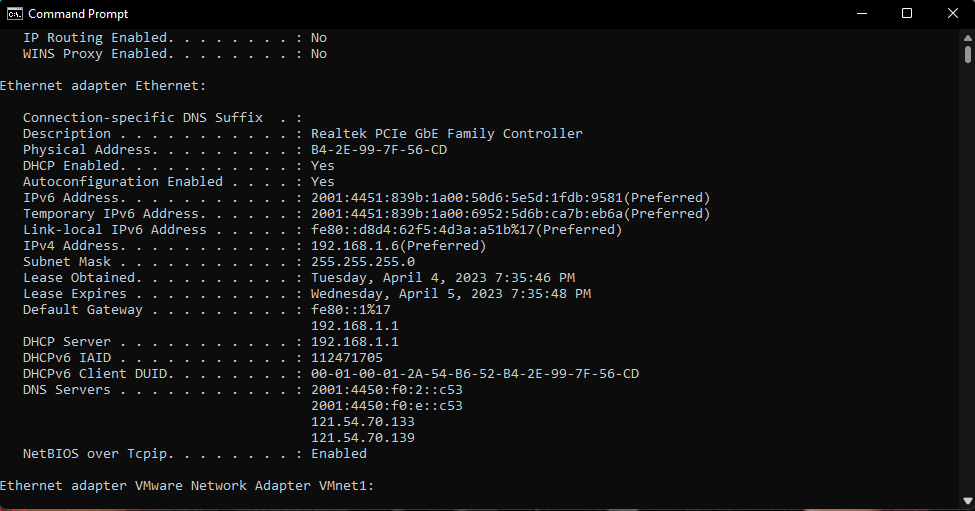Click the Realtek PCIe GbE Family Controller text
Screen dimensions: 975x511
point(446,134)
